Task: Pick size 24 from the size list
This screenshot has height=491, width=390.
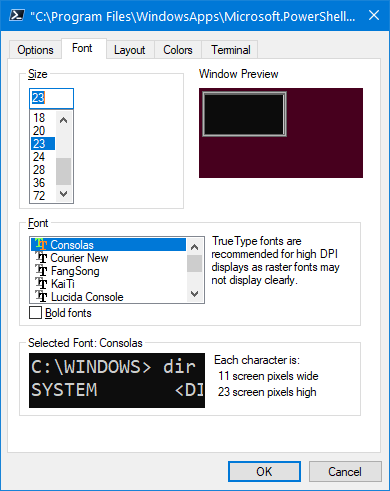Action: [x=43, y=157]
